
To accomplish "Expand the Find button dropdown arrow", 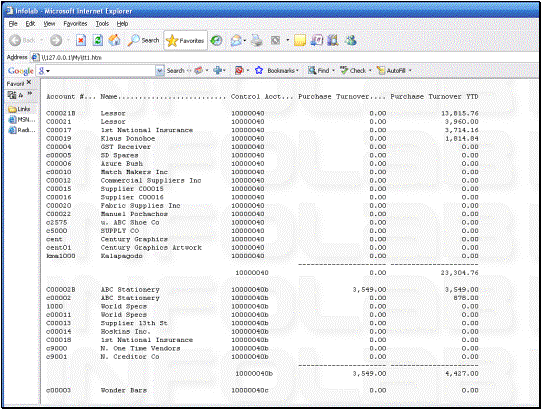I will pyautogui.click(x=333, y=71).
